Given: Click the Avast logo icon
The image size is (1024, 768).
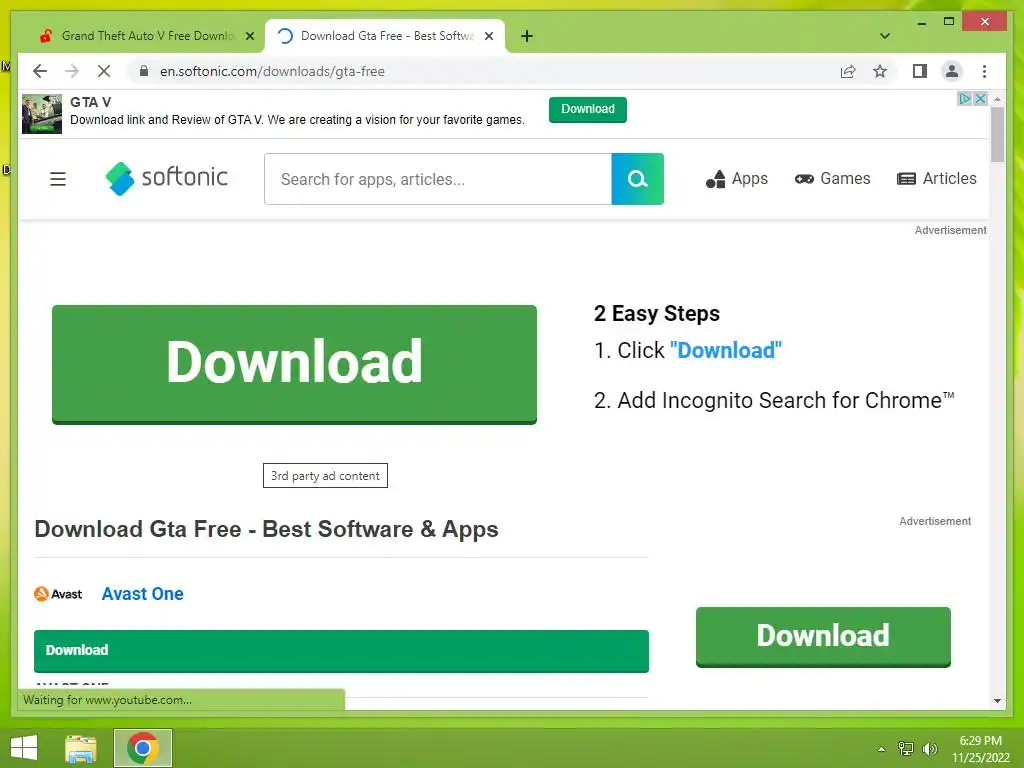Looking at the screenshot, I should click(x=58, y=594).
